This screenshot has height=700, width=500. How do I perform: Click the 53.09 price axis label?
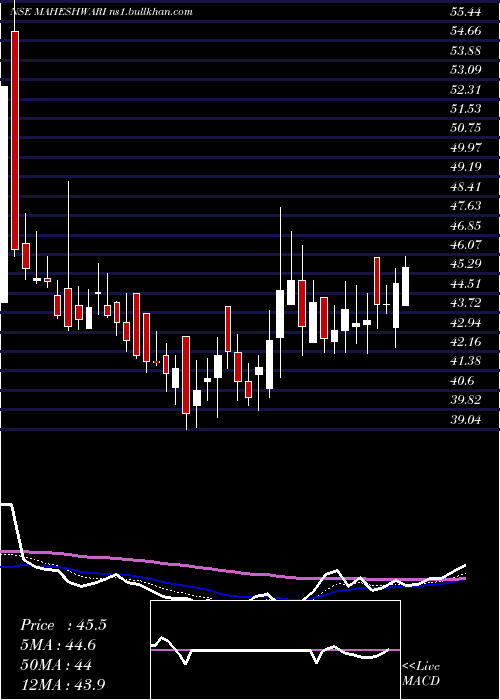[466, 70]
